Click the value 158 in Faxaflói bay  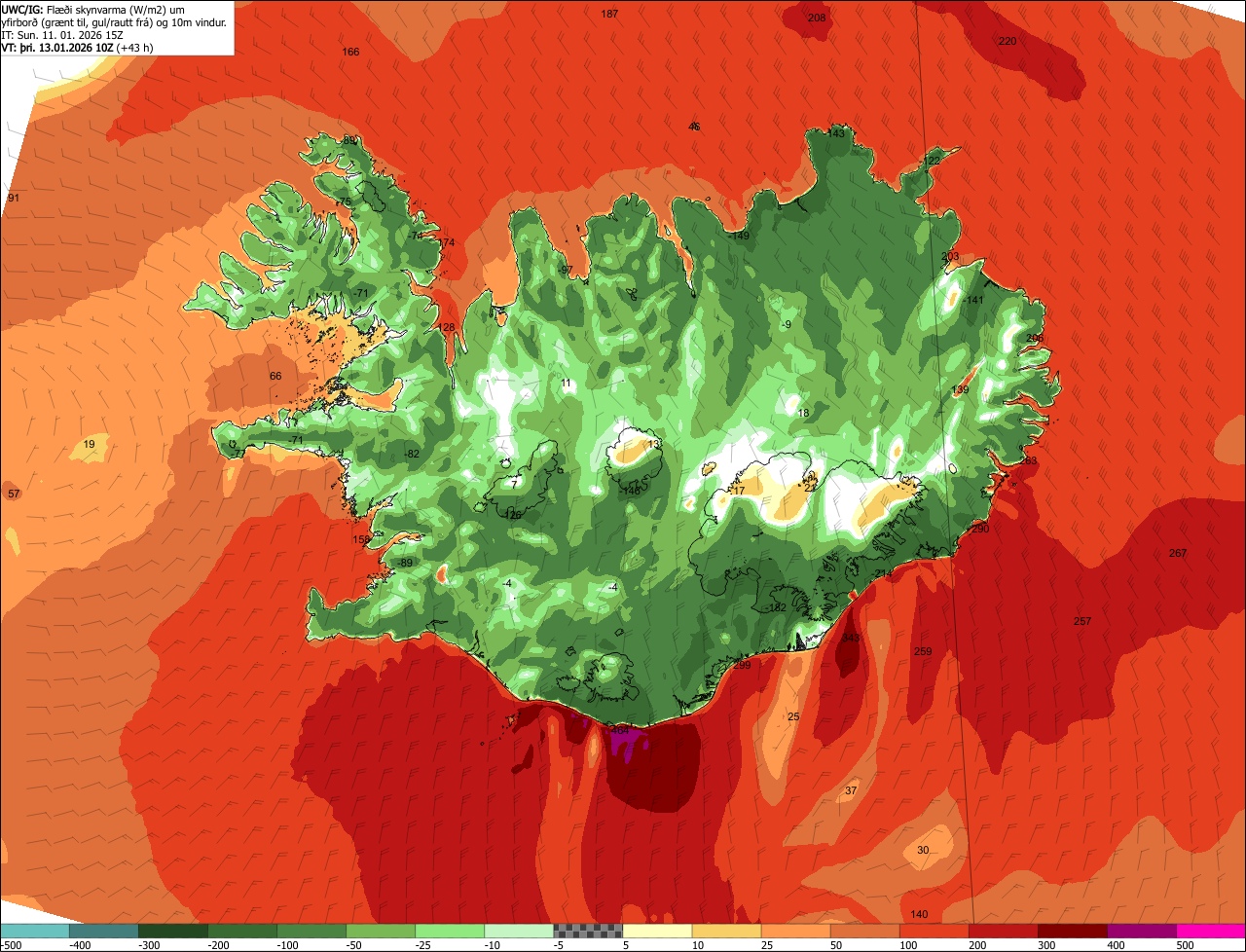click(361, 539)
